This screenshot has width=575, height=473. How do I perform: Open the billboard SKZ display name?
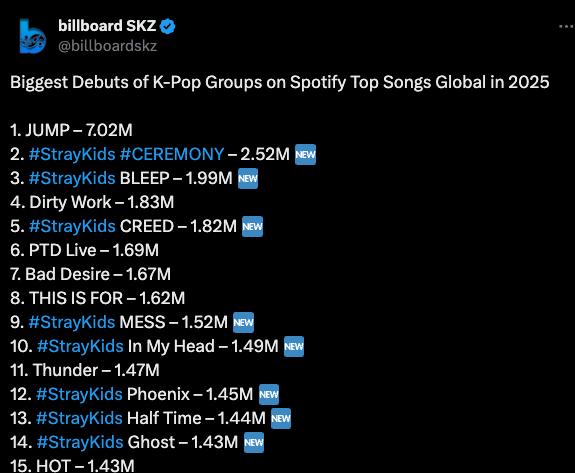click(107, 26)
